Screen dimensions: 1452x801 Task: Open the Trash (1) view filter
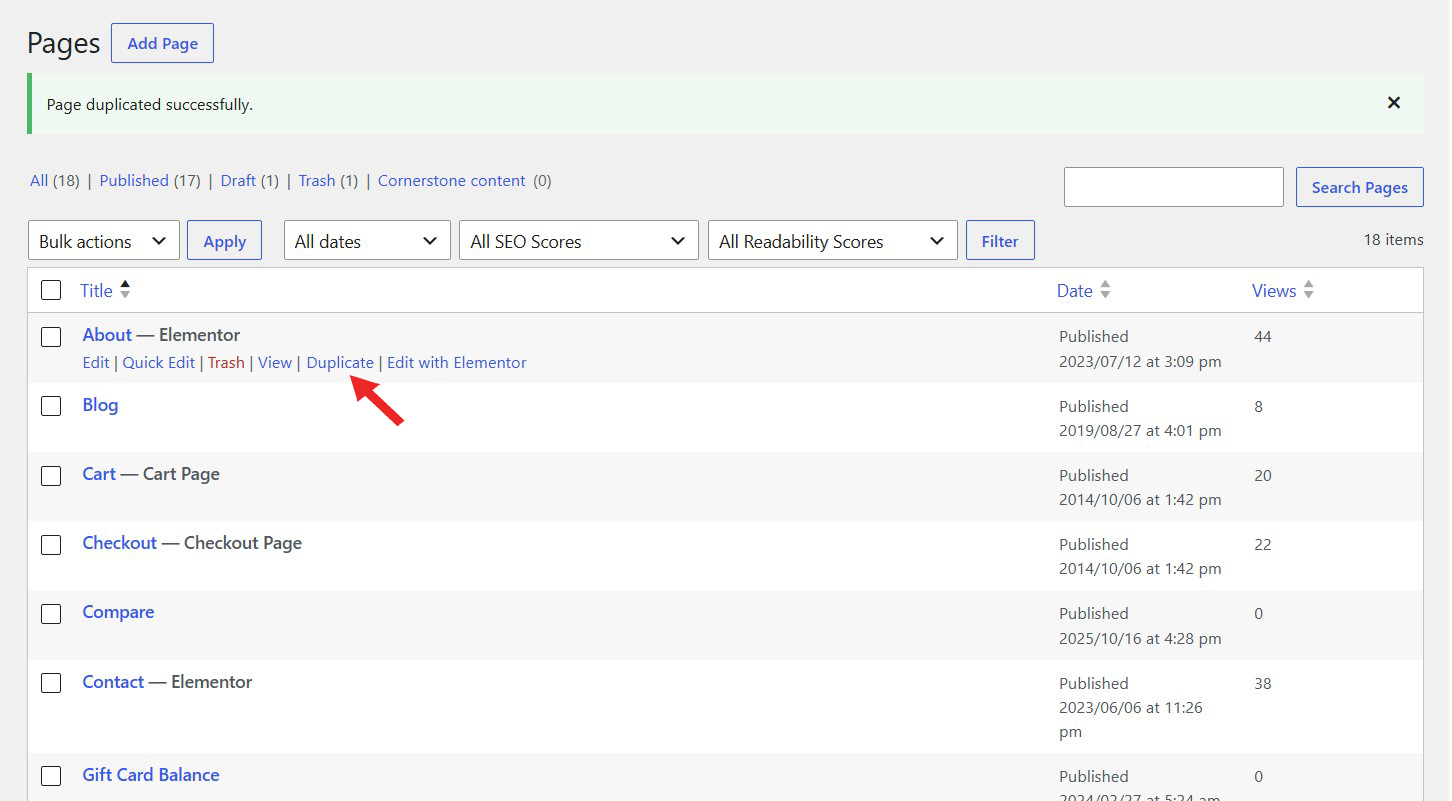point(328,181)
